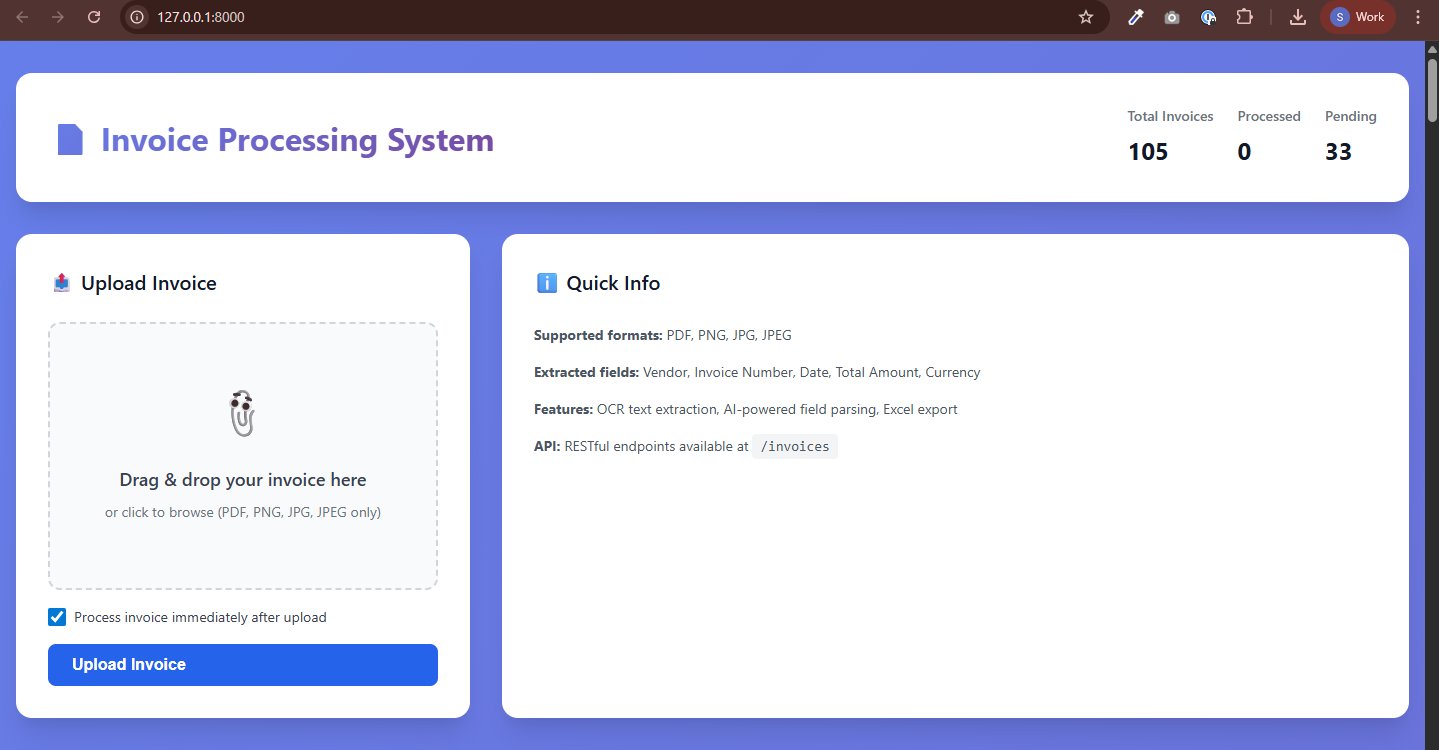
Task: Open the site information icon in the address bar
Action: pos(138,17)
